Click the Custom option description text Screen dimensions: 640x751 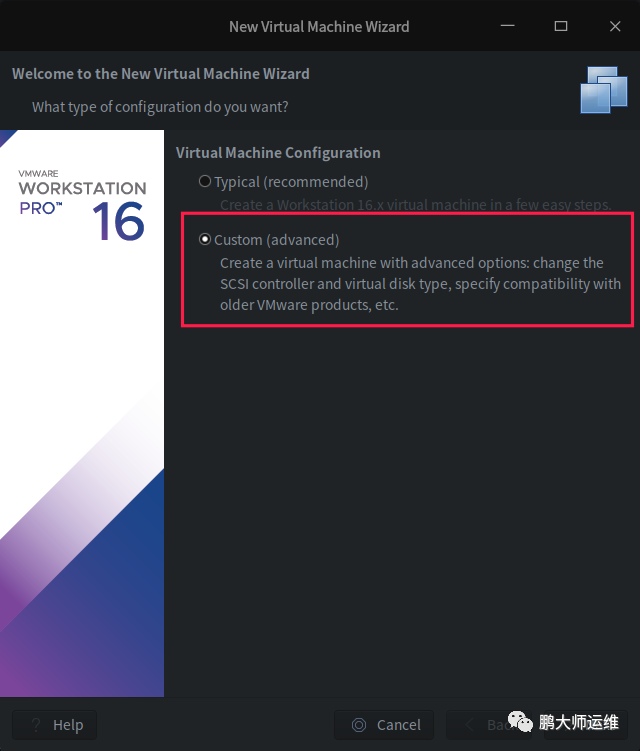click(x=420, y=284)
